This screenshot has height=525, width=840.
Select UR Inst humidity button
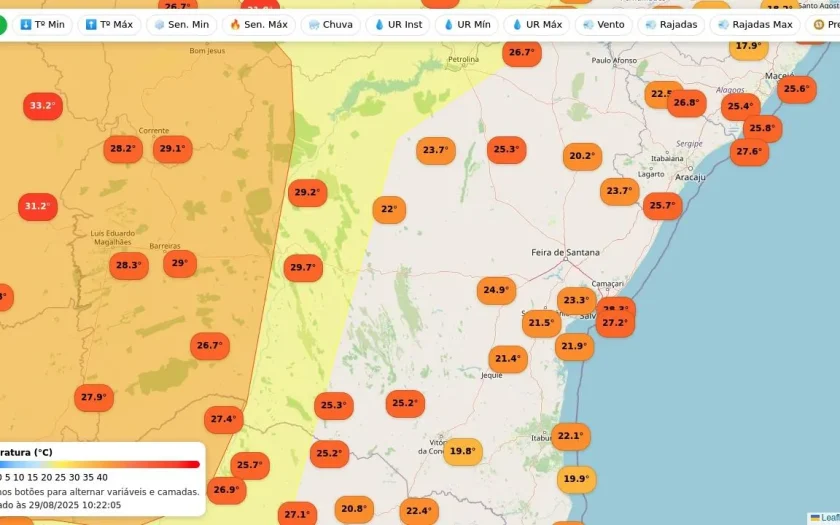pyautogui.click(x=398, y=25)
